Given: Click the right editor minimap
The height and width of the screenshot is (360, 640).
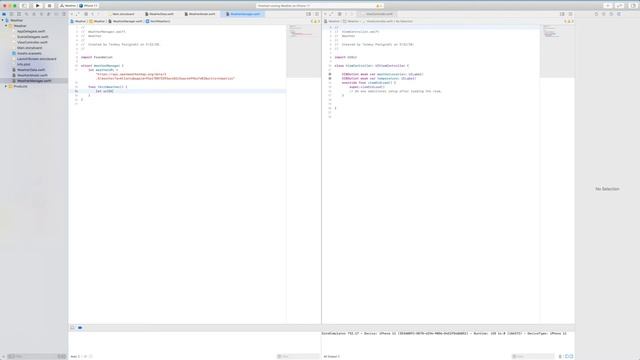Looking at the screenshot, I should pos(557,51).
